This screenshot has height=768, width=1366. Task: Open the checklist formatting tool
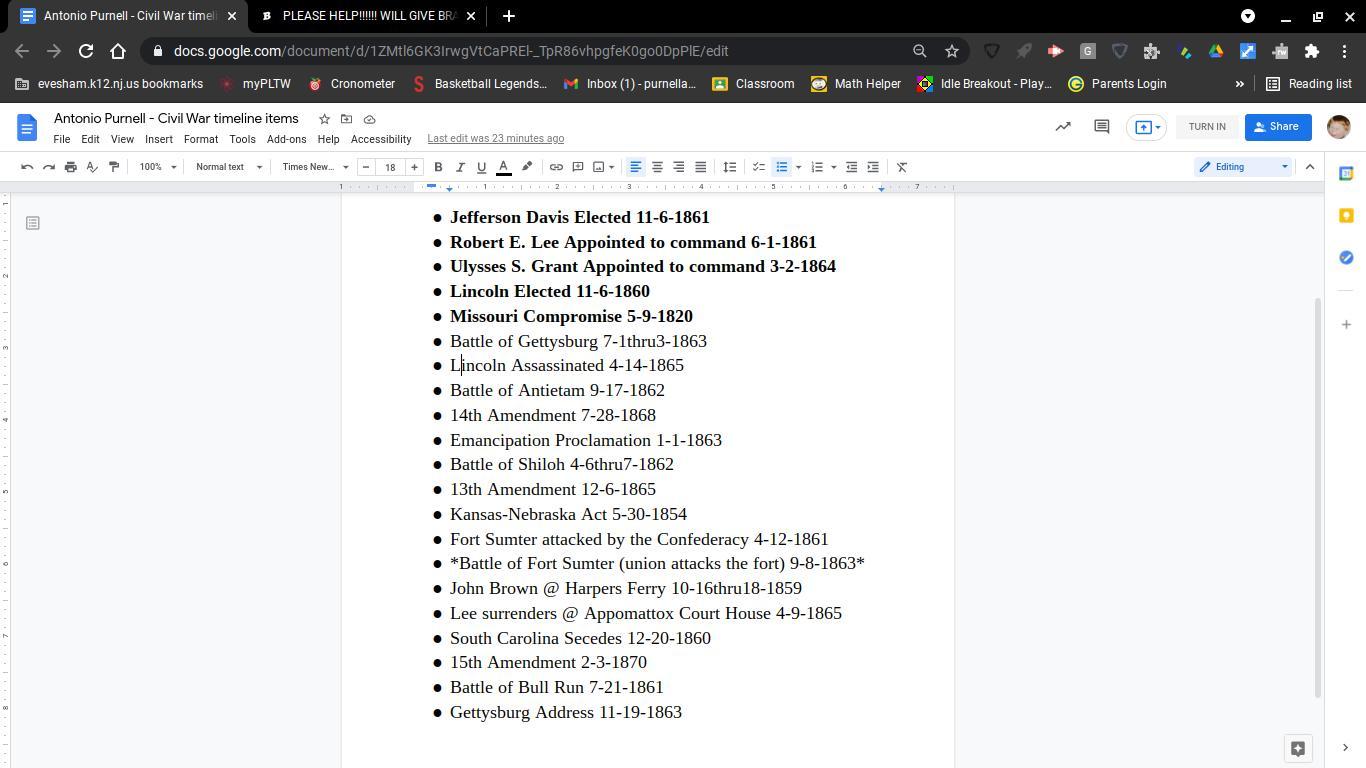click(759, 167)
